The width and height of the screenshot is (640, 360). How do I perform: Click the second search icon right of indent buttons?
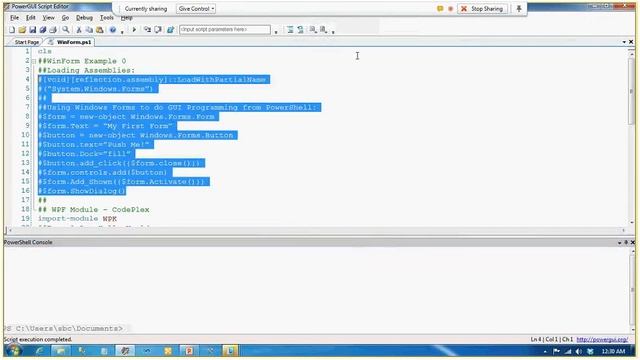click(x=323, y=30)
